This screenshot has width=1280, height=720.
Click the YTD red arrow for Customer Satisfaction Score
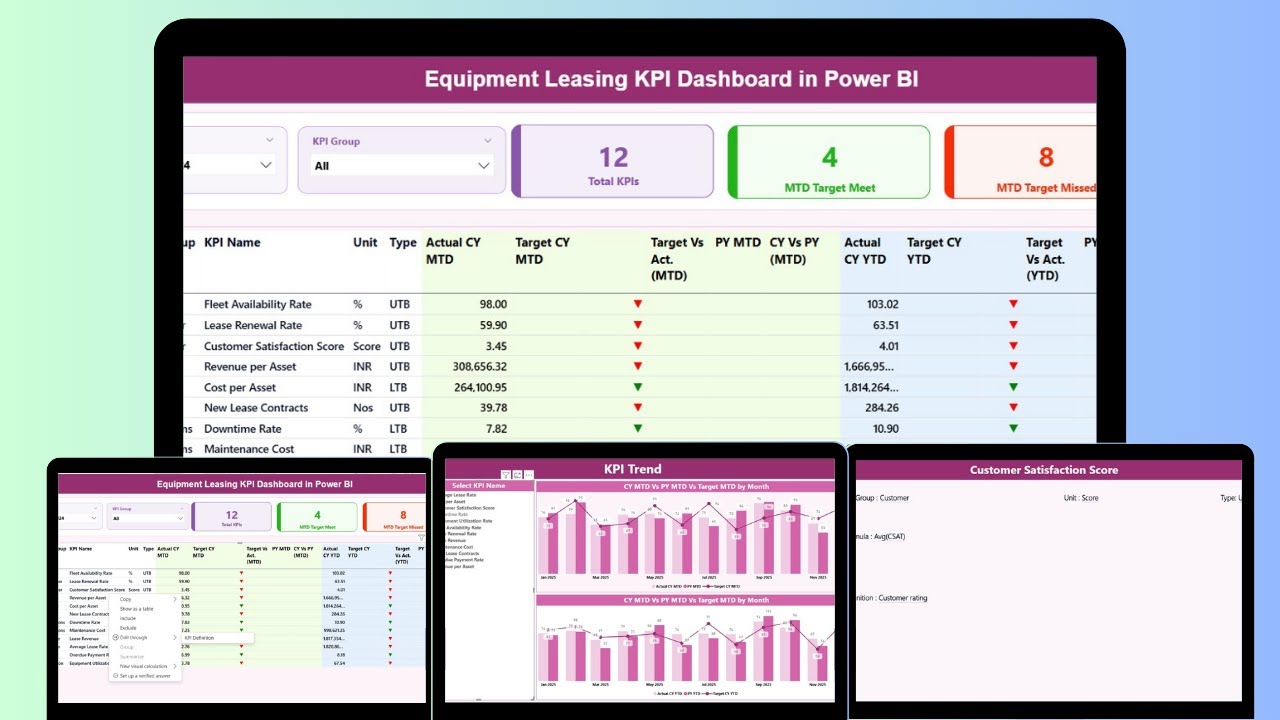point(1013,346)
